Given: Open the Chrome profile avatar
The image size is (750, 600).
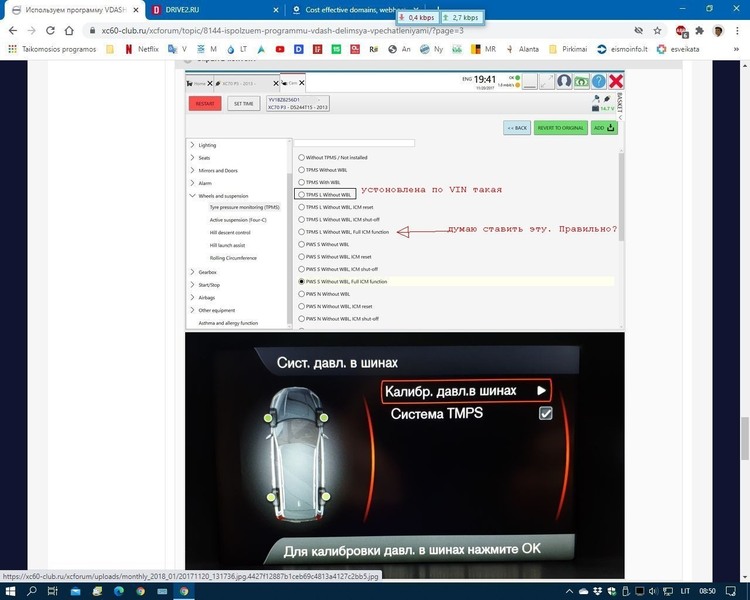Looking at the screenshot, I should coord(717,31).
